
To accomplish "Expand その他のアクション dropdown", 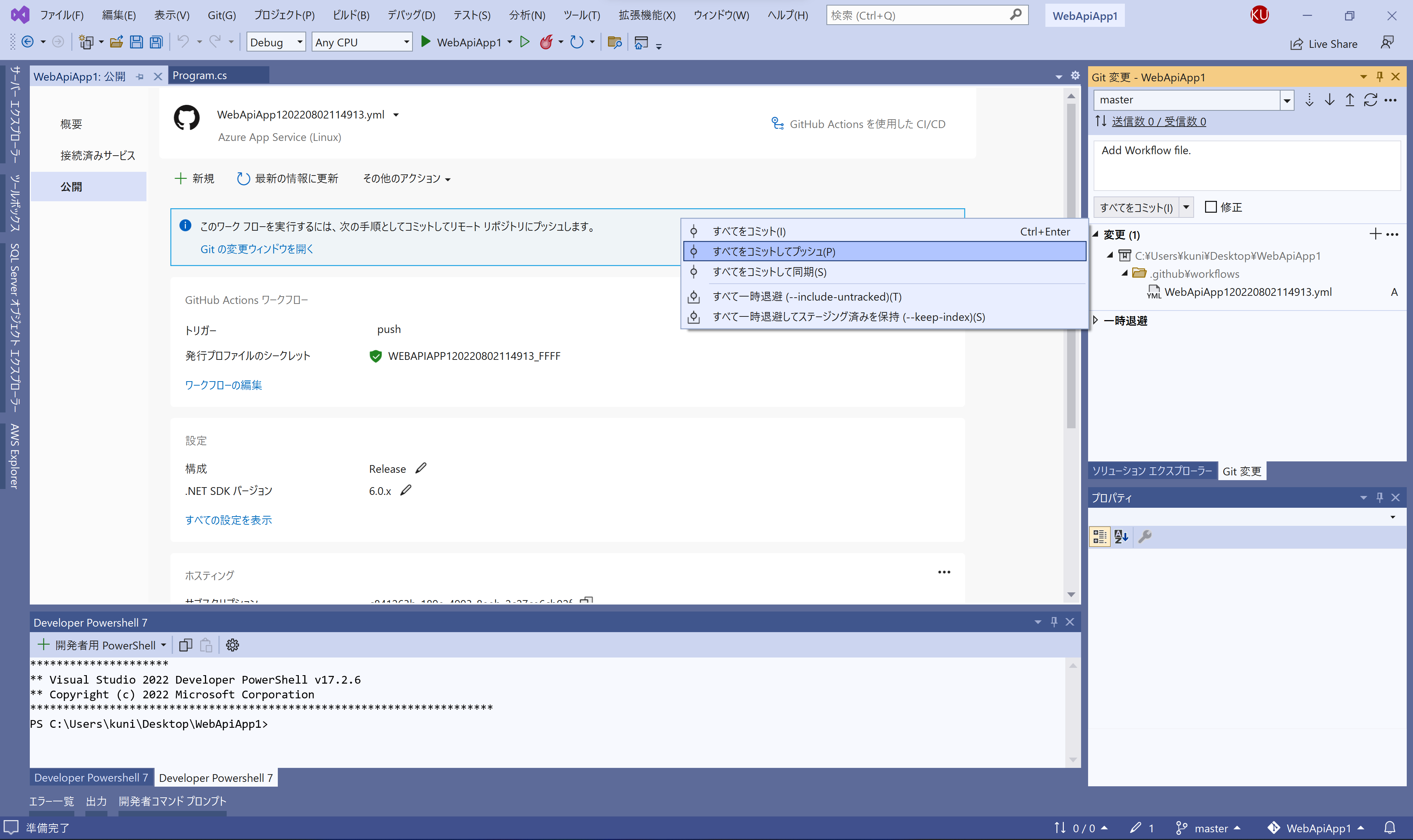I will tap(407, 178).
